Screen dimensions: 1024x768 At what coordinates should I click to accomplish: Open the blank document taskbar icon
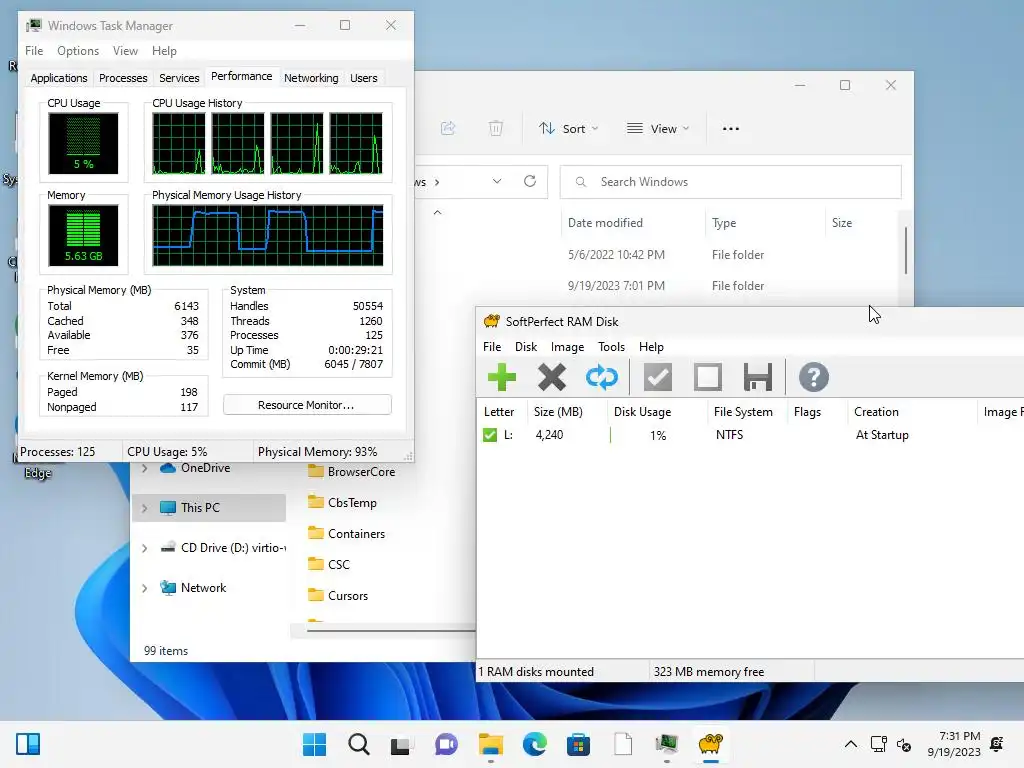(623, 744)
